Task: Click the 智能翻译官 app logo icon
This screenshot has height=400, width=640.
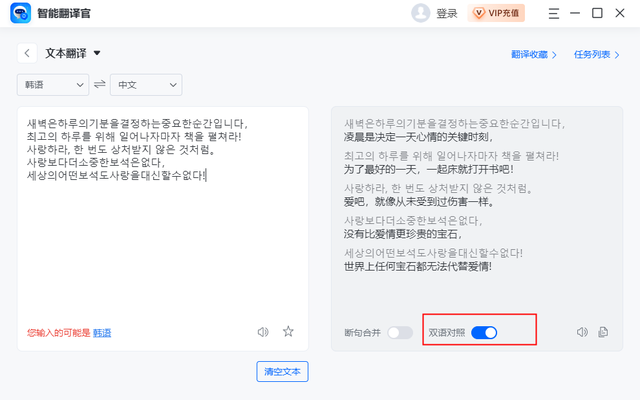Action: (x=20, y=13)
